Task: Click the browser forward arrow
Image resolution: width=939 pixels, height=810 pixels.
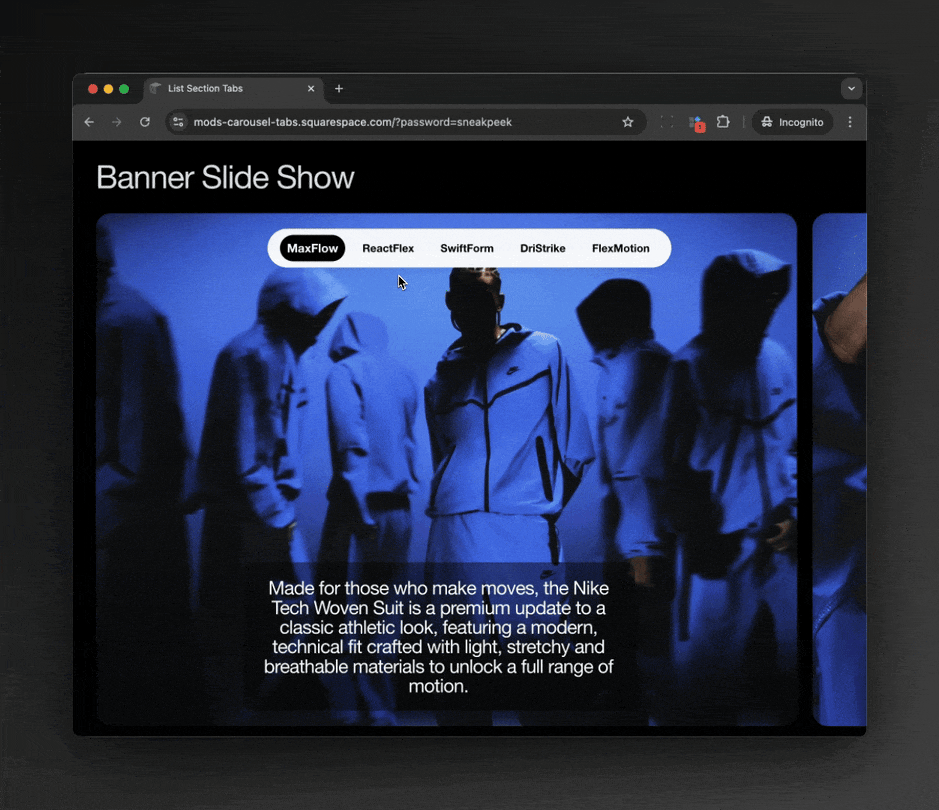Action: pos(117,122)
